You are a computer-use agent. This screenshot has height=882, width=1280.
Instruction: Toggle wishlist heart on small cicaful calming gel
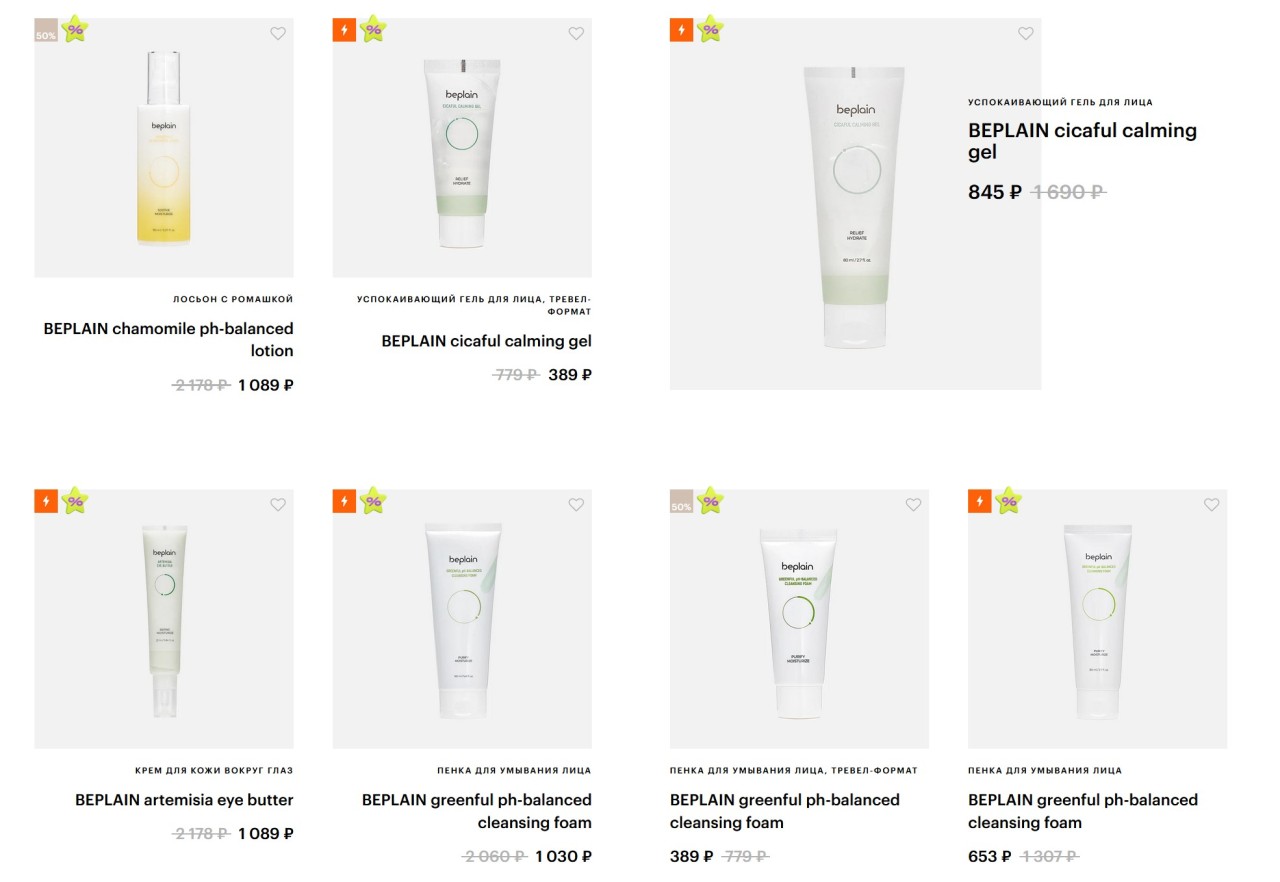tap(576, 33)
